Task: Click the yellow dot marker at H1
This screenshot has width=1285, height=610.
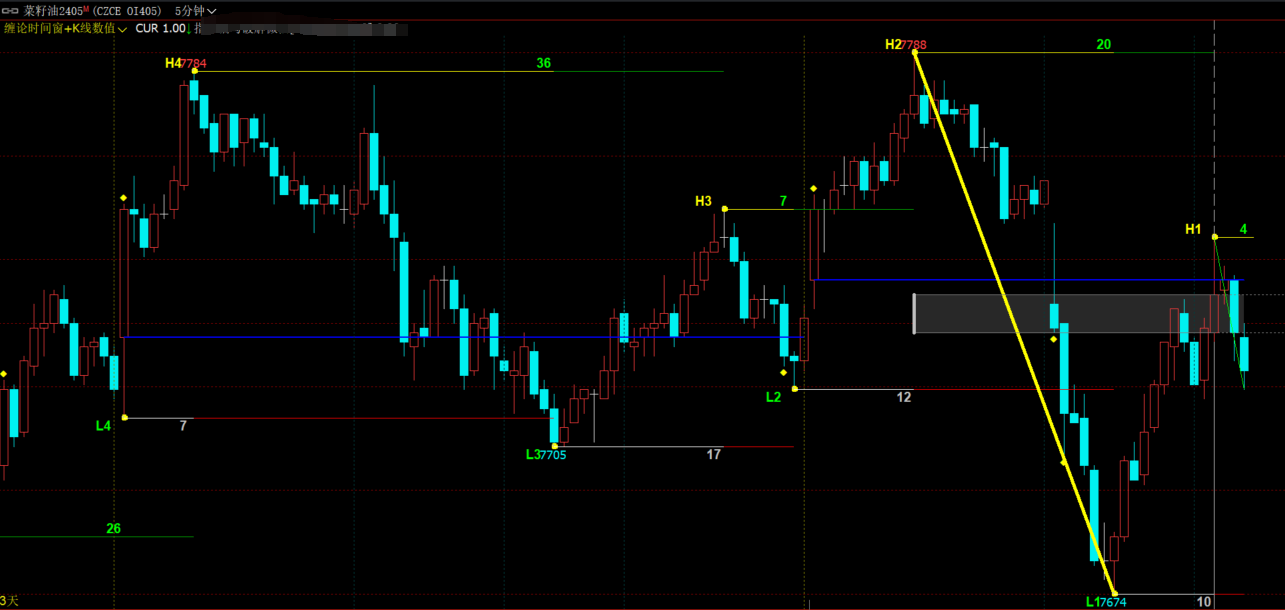Action: click(x=1215, y=237)
